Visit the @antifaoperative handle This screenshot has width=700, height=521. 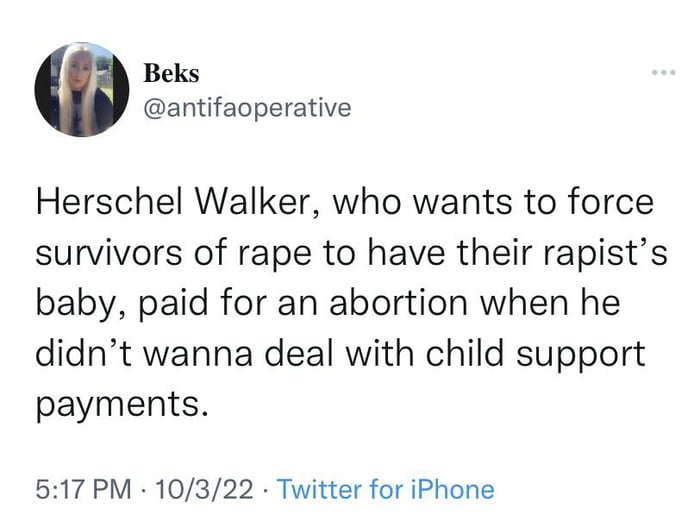tap(247, 108)
